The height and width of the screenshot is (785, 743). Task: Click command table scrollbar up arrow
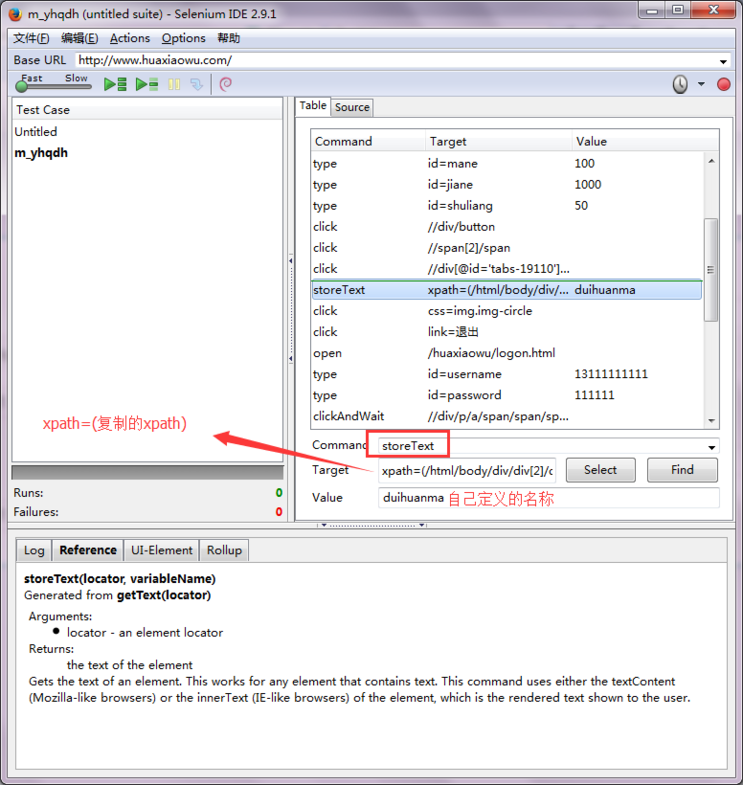pyautogui.click(x=711, y=161)
